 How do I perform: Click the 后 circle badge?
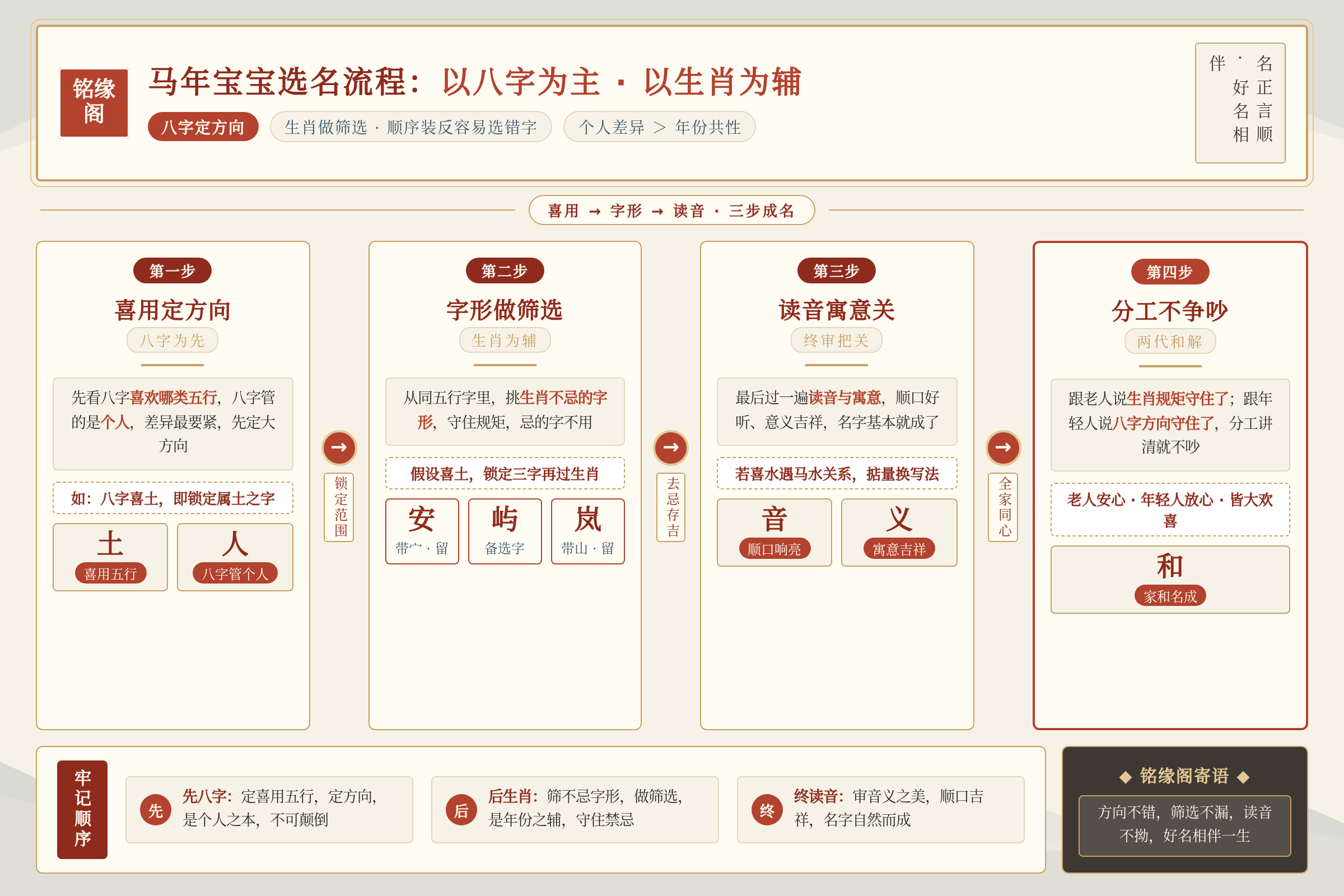461,810
